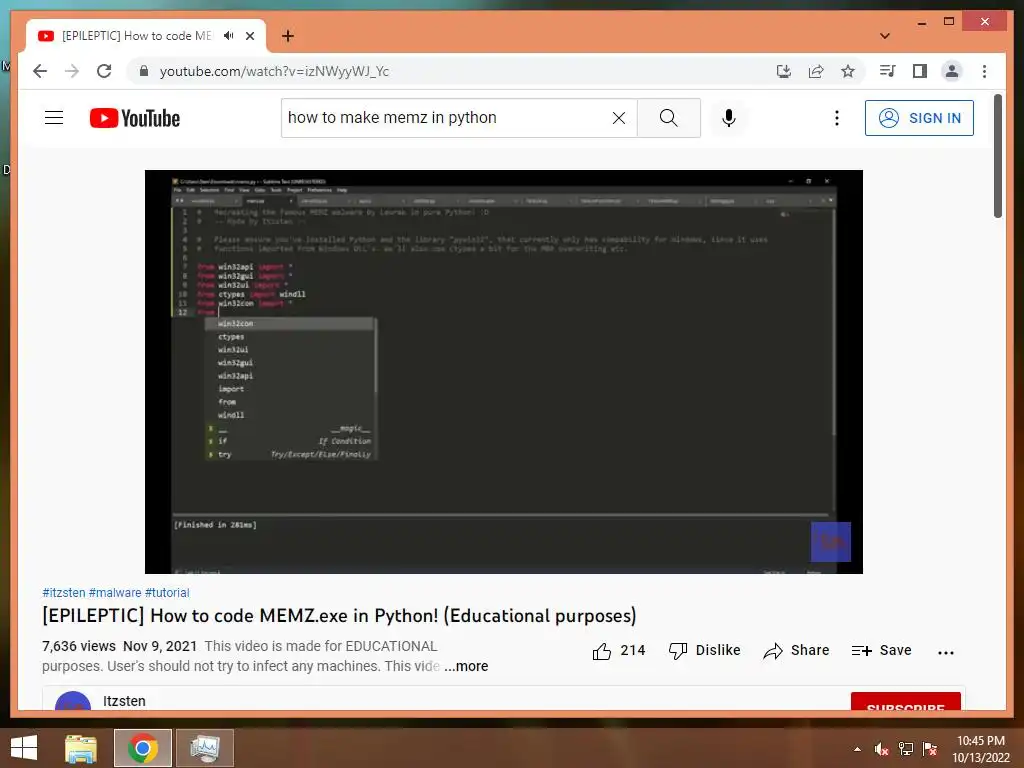
Task: Open the Chrome media controls icon
Action: pyautogui.click(x=888, y=71)
